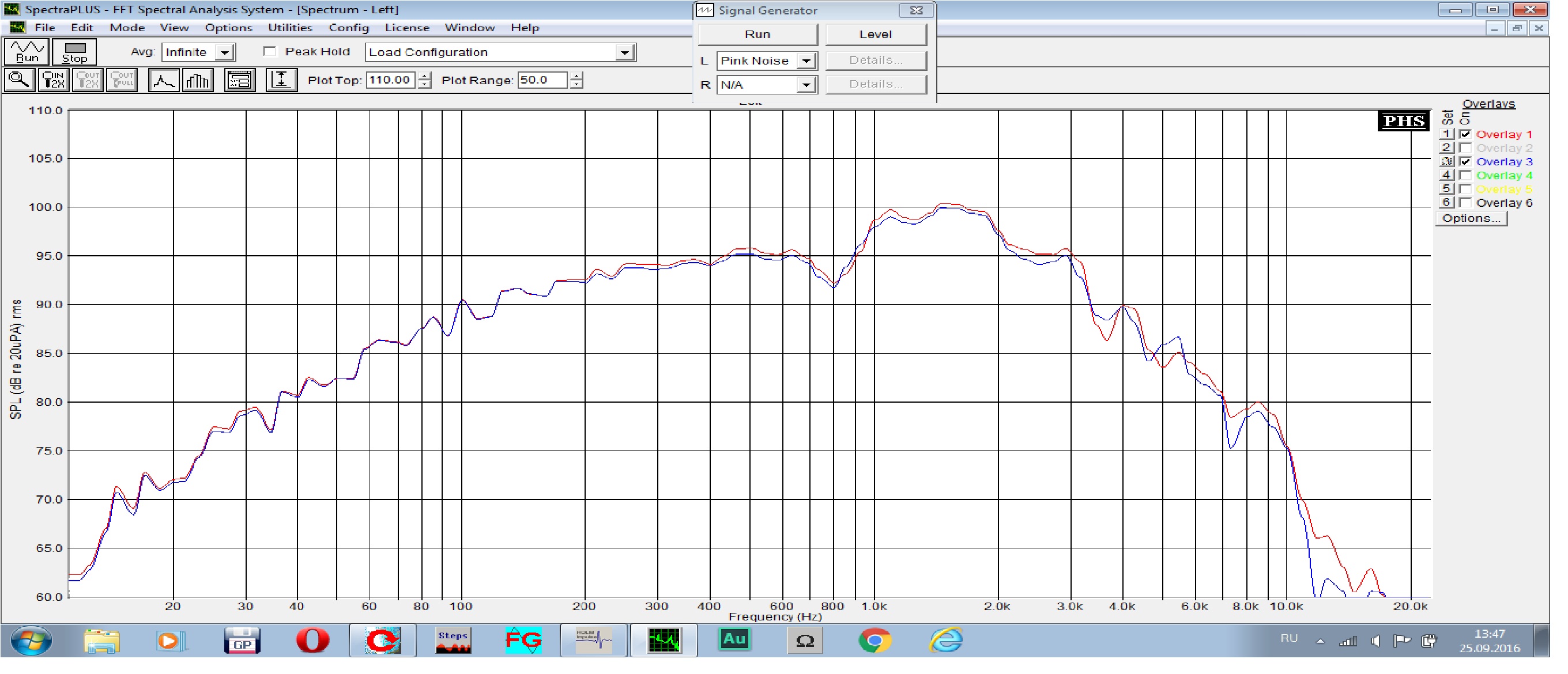
Task: Switch to bar graph display icon
Action: [x=198, y=80]
